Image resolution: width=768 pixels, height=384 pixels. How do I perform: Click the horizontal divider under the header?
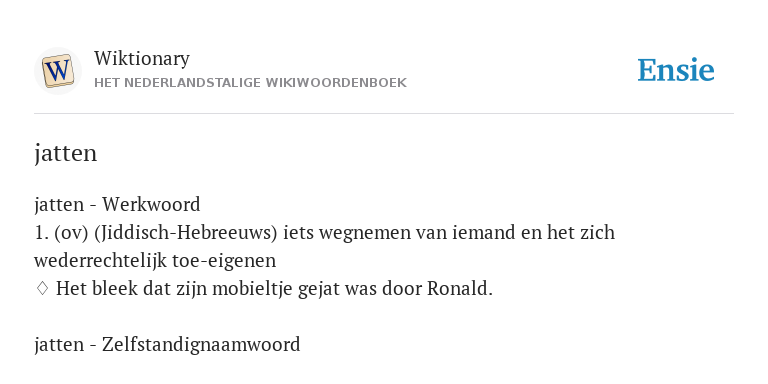click(x=384, y=114)
